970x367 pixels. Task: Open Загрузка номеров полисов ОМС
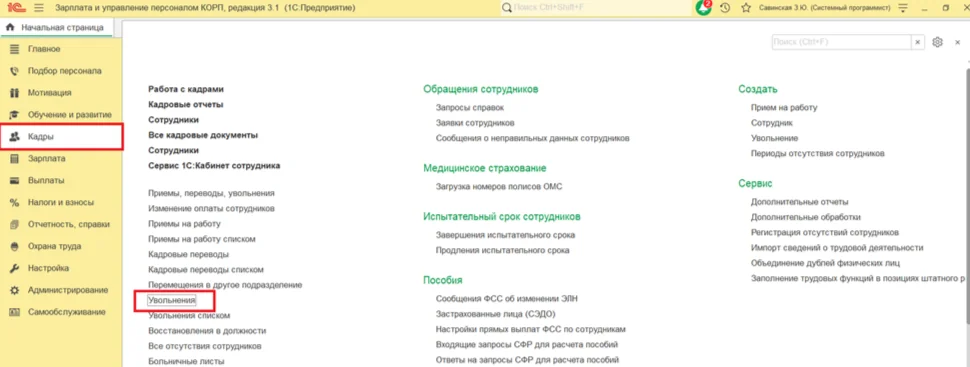tap(499, 187)
